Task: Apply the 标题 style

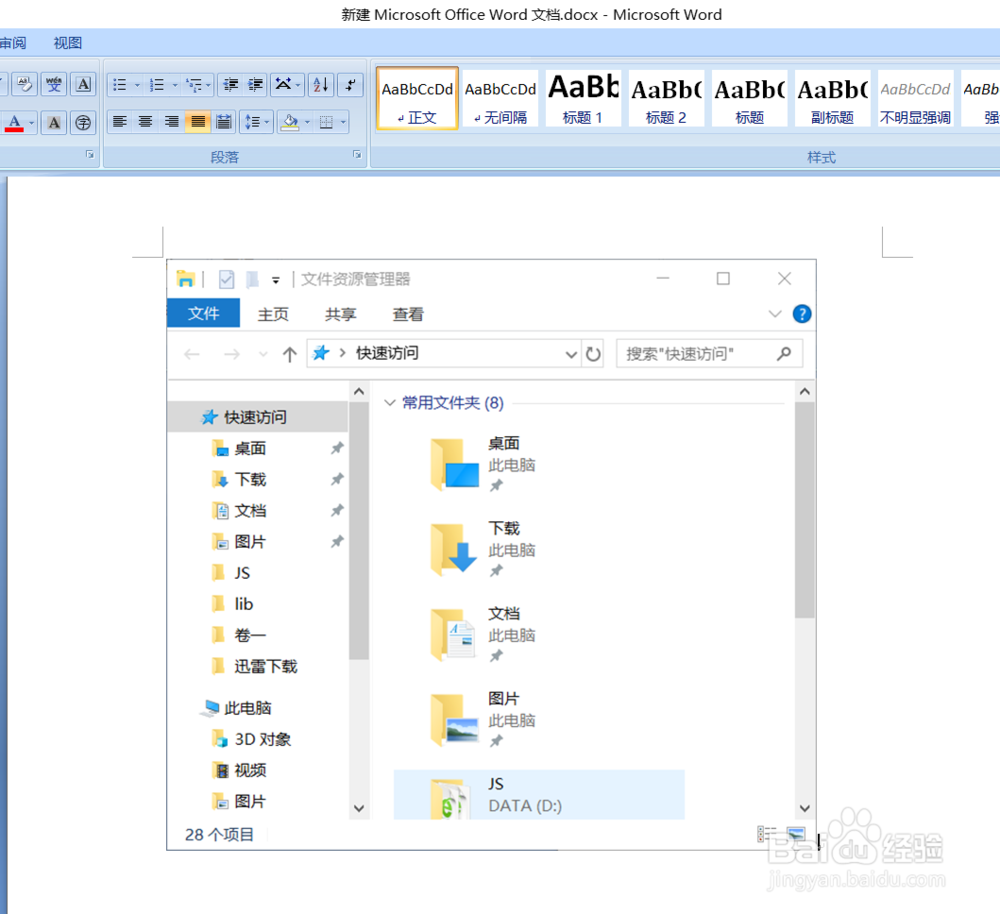Action: pos(749,99)
